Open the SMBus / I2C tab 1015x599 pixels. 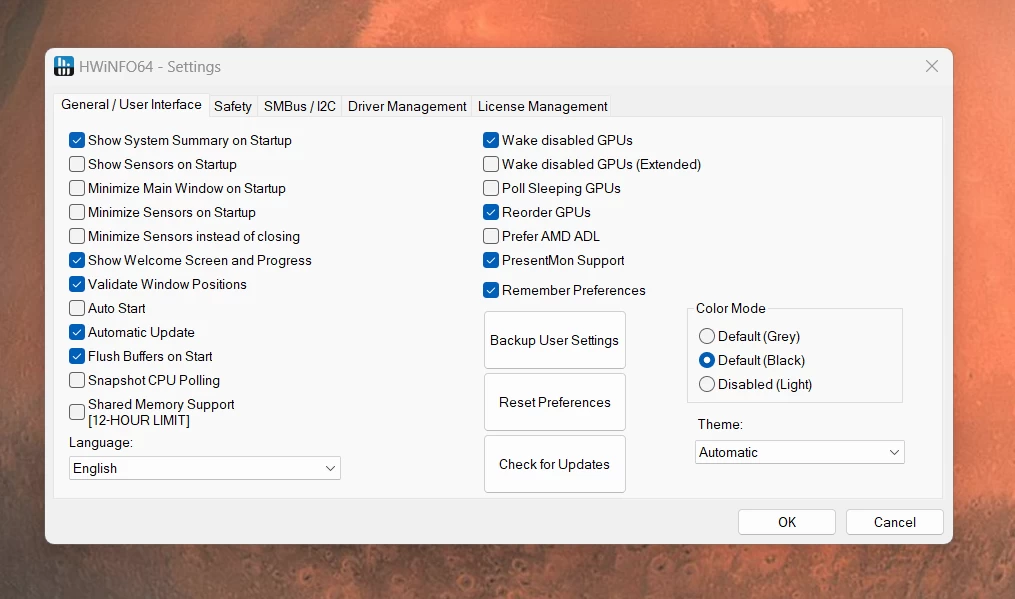click(300, 106)
